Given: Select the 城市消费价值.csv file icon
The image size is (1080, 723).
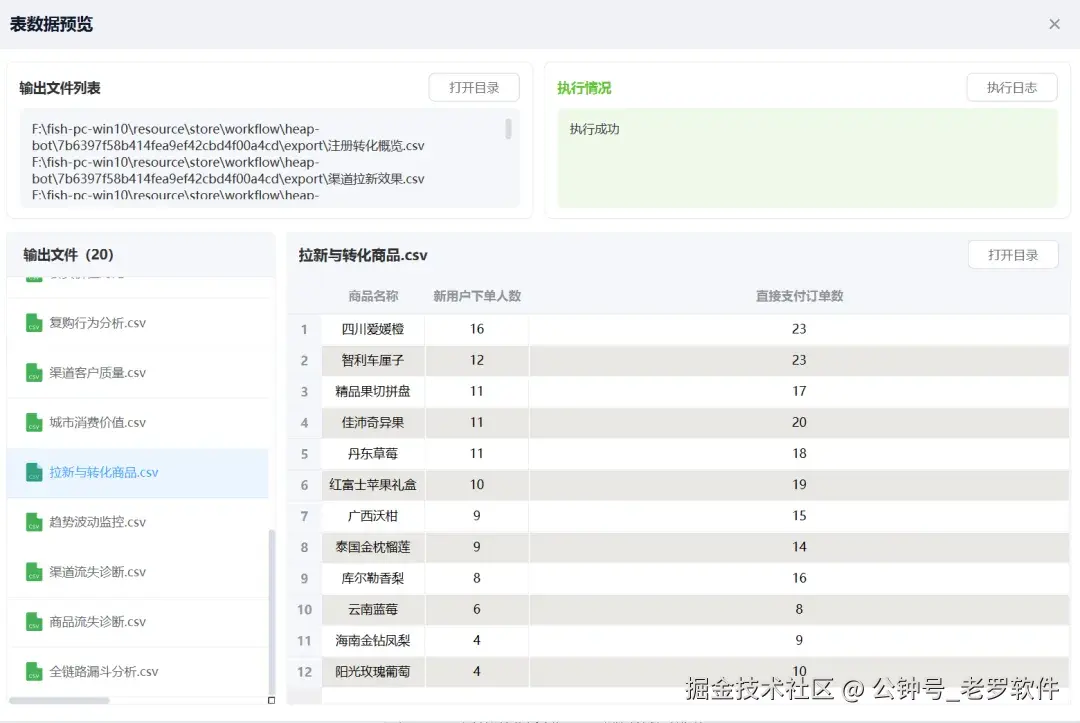Looking at the screenshot, I should click(34, 422).
